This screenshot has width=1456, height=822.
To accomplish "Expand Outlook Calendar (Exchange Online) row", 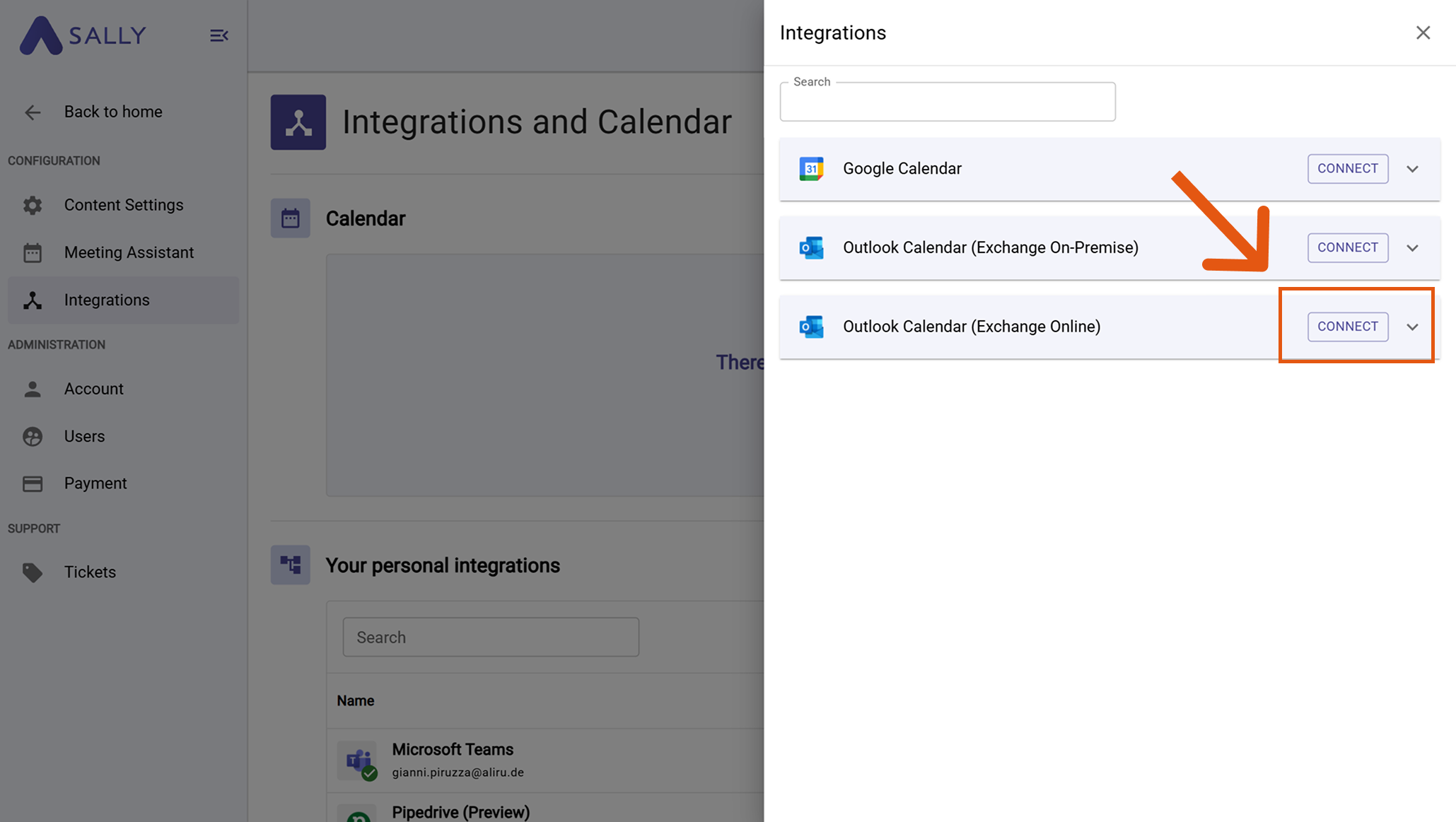I will (1413, 327).
